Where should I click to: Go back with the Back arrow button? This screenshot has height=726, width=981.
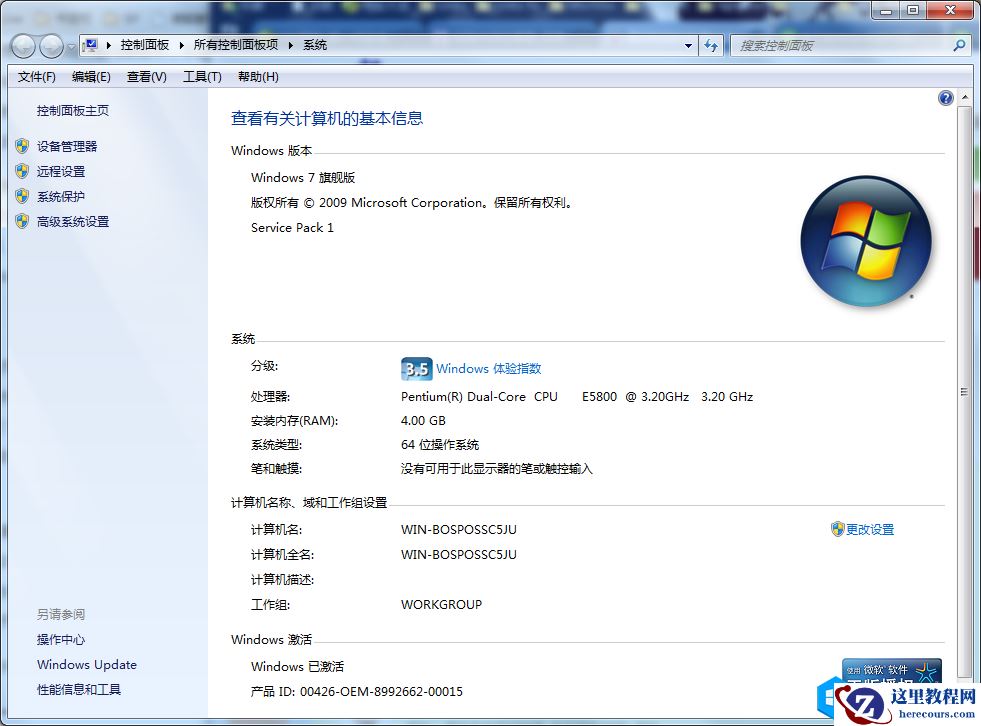click(x=24, y=46)
